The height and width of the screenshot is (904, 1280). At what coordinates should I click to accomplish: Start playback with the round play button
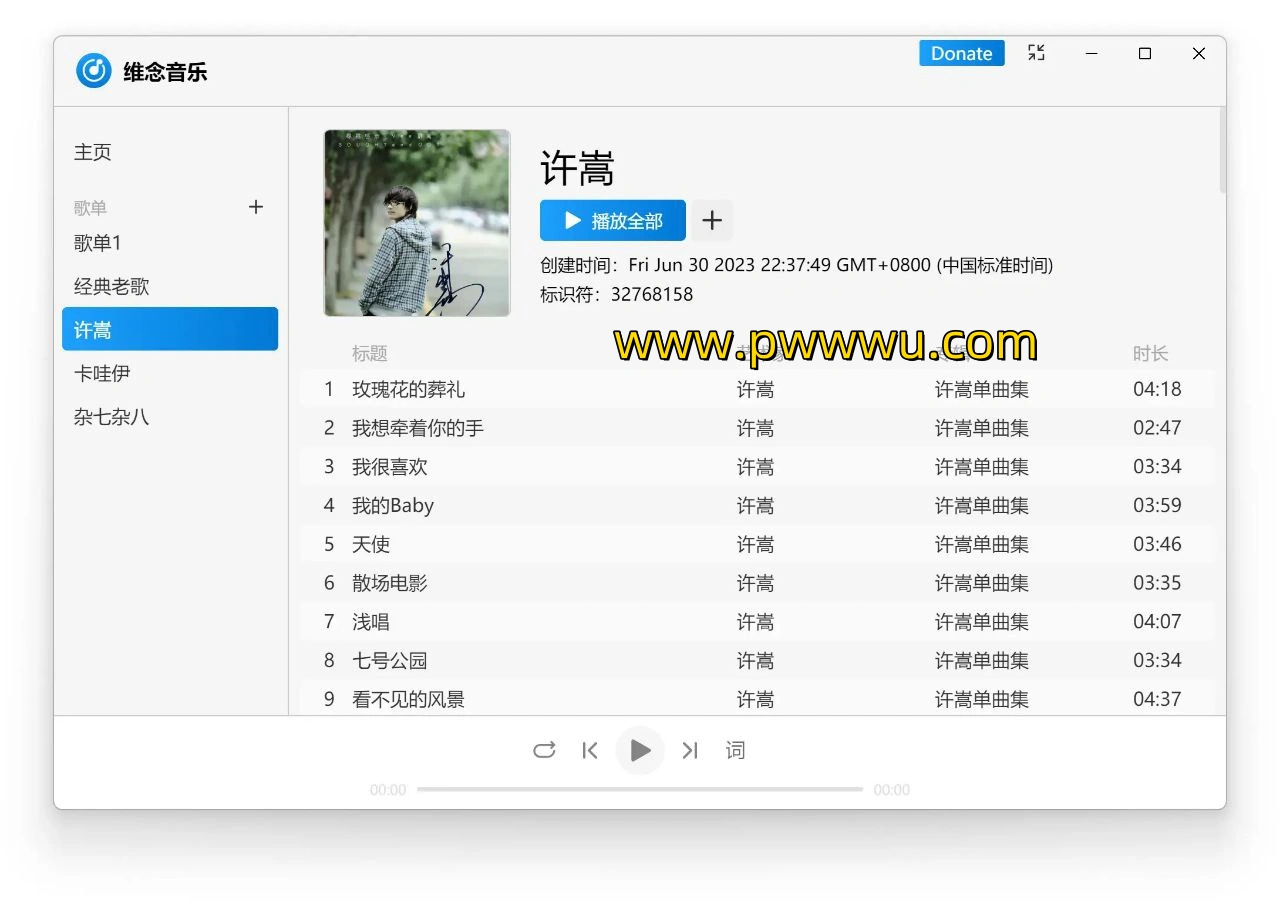pos(640,750)
